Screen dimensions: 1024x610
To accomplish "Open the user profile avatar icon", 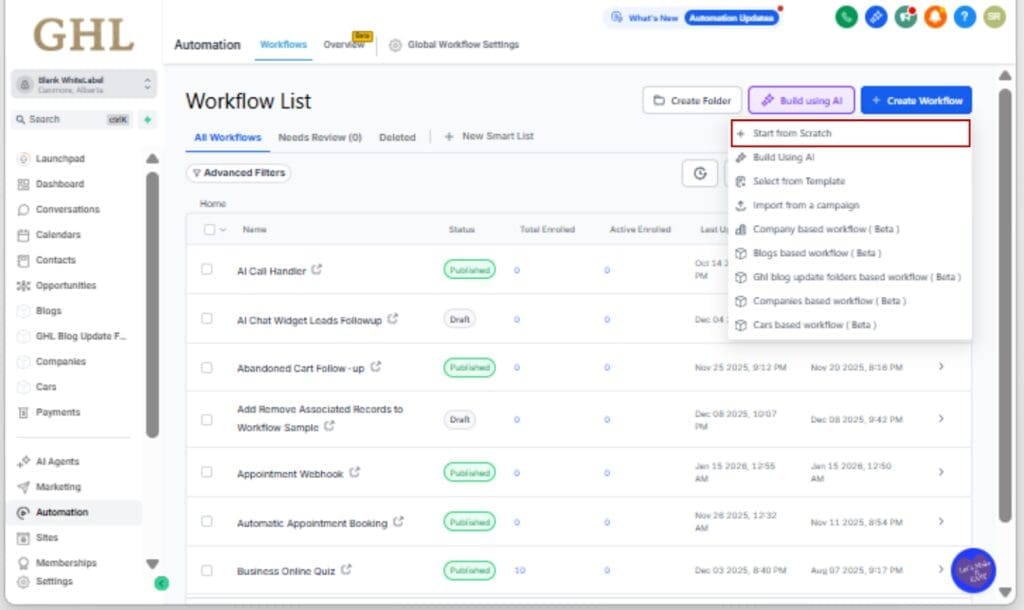I will click(x=995, y=17).
